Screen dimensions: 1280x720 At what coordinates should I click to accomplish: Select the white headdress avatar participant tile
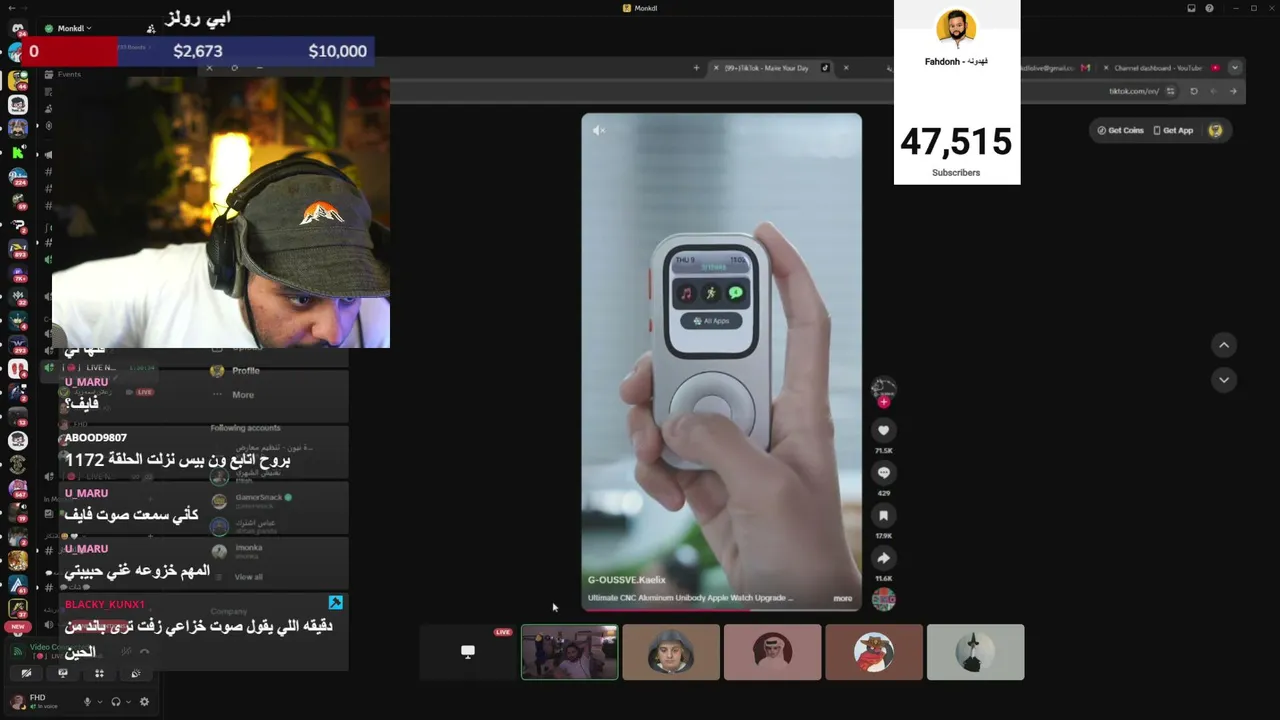(772, 652)
